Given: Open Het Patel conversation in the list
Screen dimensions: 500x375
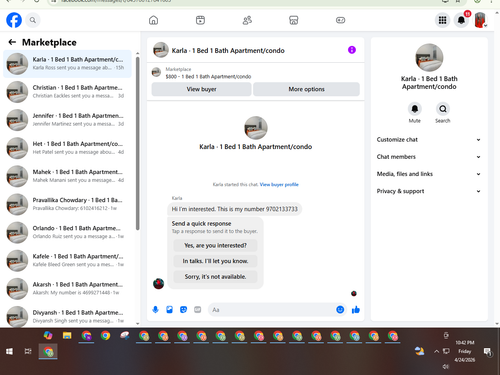Looking at the screenshot, I should (x=67, y=148).
